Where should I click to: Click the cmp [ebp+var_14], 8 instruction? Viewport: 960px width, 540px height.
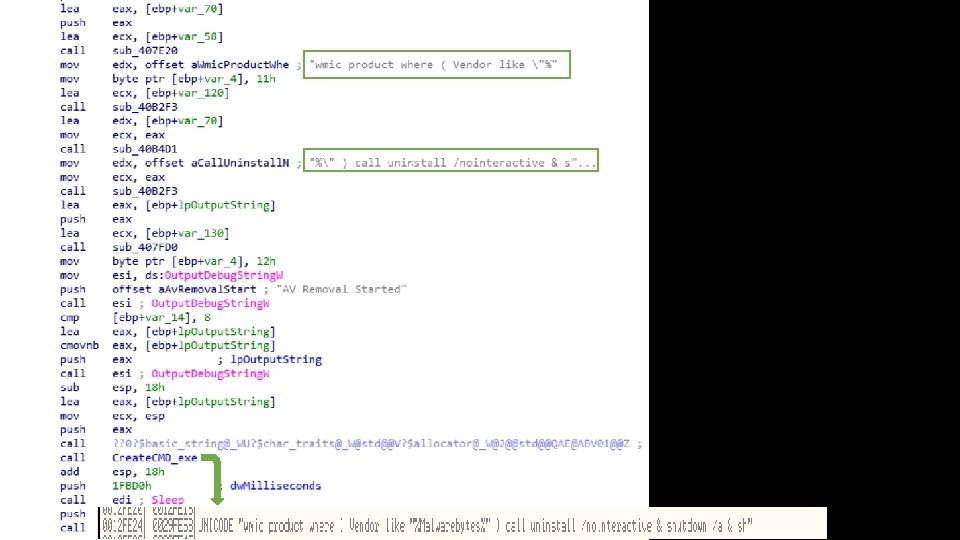(x=135, y=318)
